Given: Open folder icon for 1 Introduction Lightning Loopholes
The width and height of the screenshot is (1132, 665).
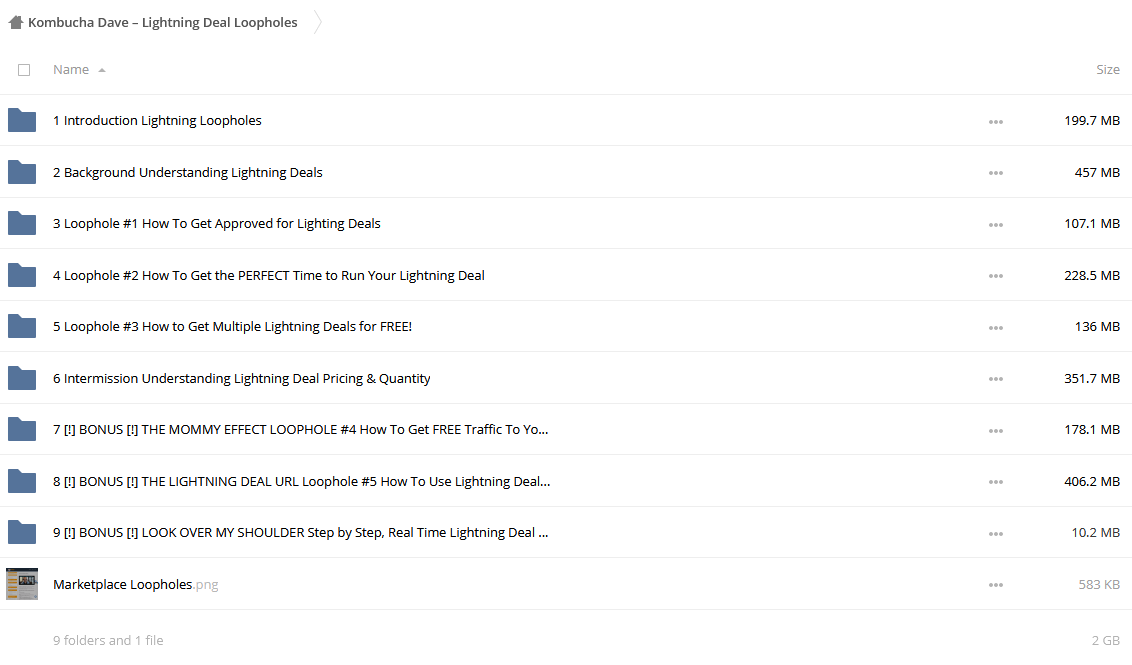Looking at the screenshot, I should click(22, 121).
